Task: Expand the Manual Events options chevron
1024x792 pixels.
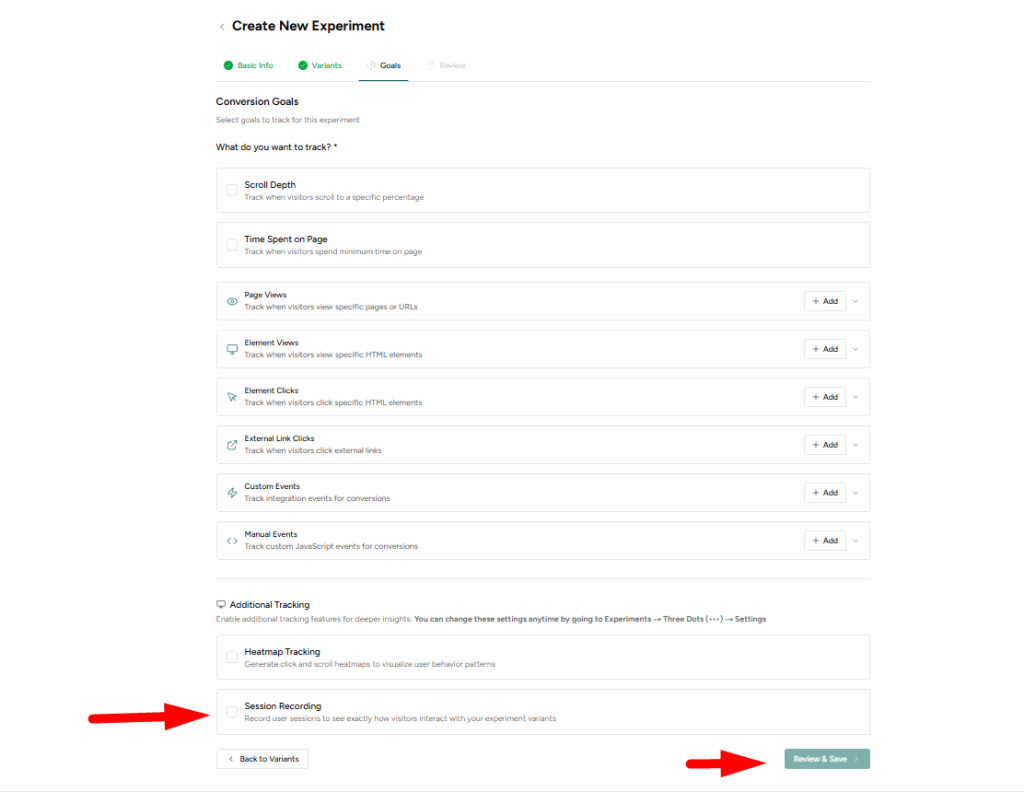Action: 856,540
